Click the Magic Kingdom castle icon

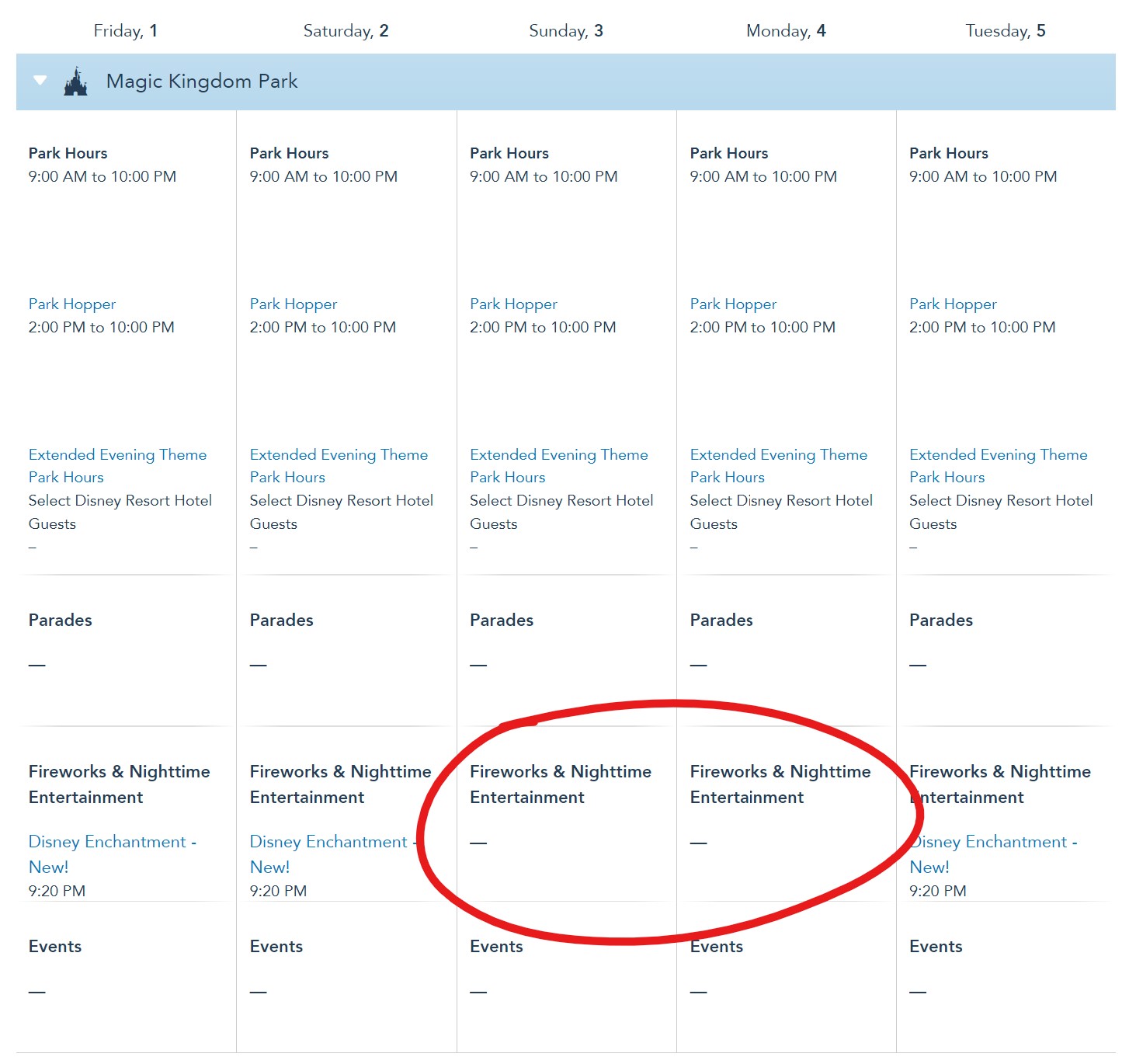click(x=75, y=82)
